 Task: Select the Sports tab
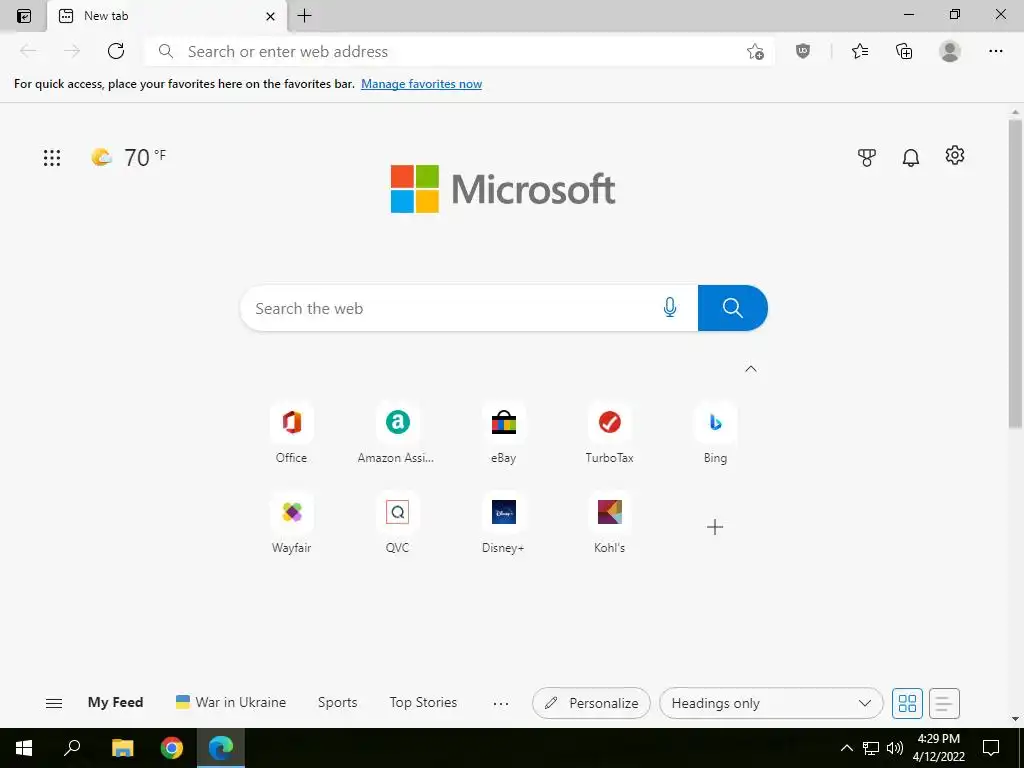coord(338,703)
